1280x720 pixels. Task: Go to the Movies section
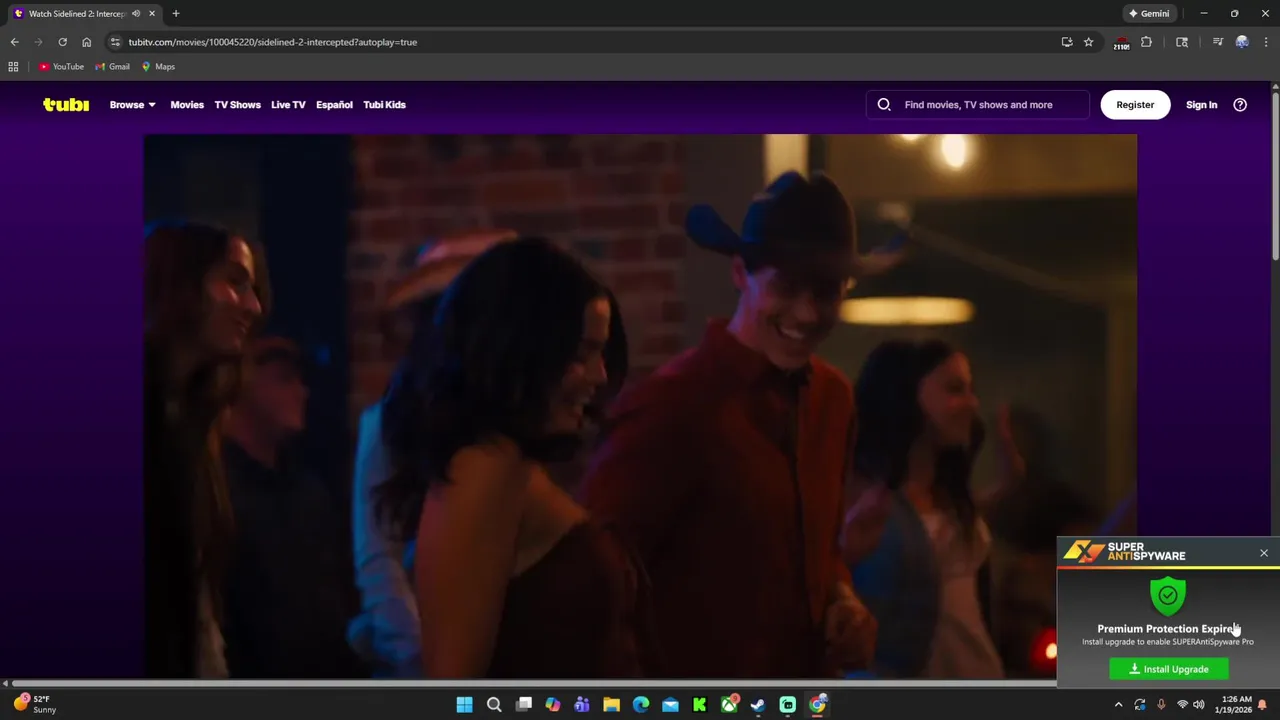pyautogui.click(x=187, y=104)
